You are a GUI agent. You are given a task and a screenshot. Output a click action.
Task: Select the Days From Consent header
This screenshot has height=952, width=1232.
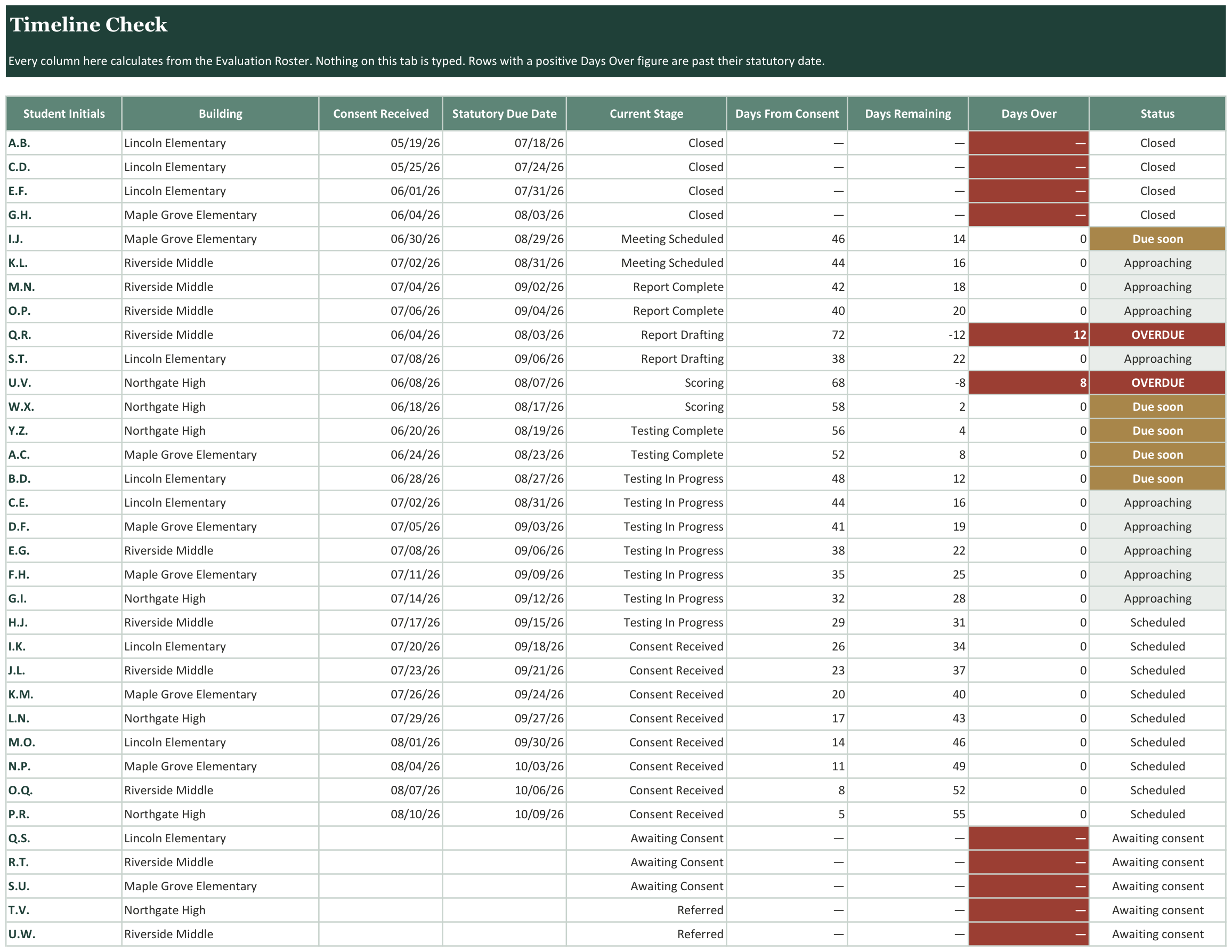[787, 113]
